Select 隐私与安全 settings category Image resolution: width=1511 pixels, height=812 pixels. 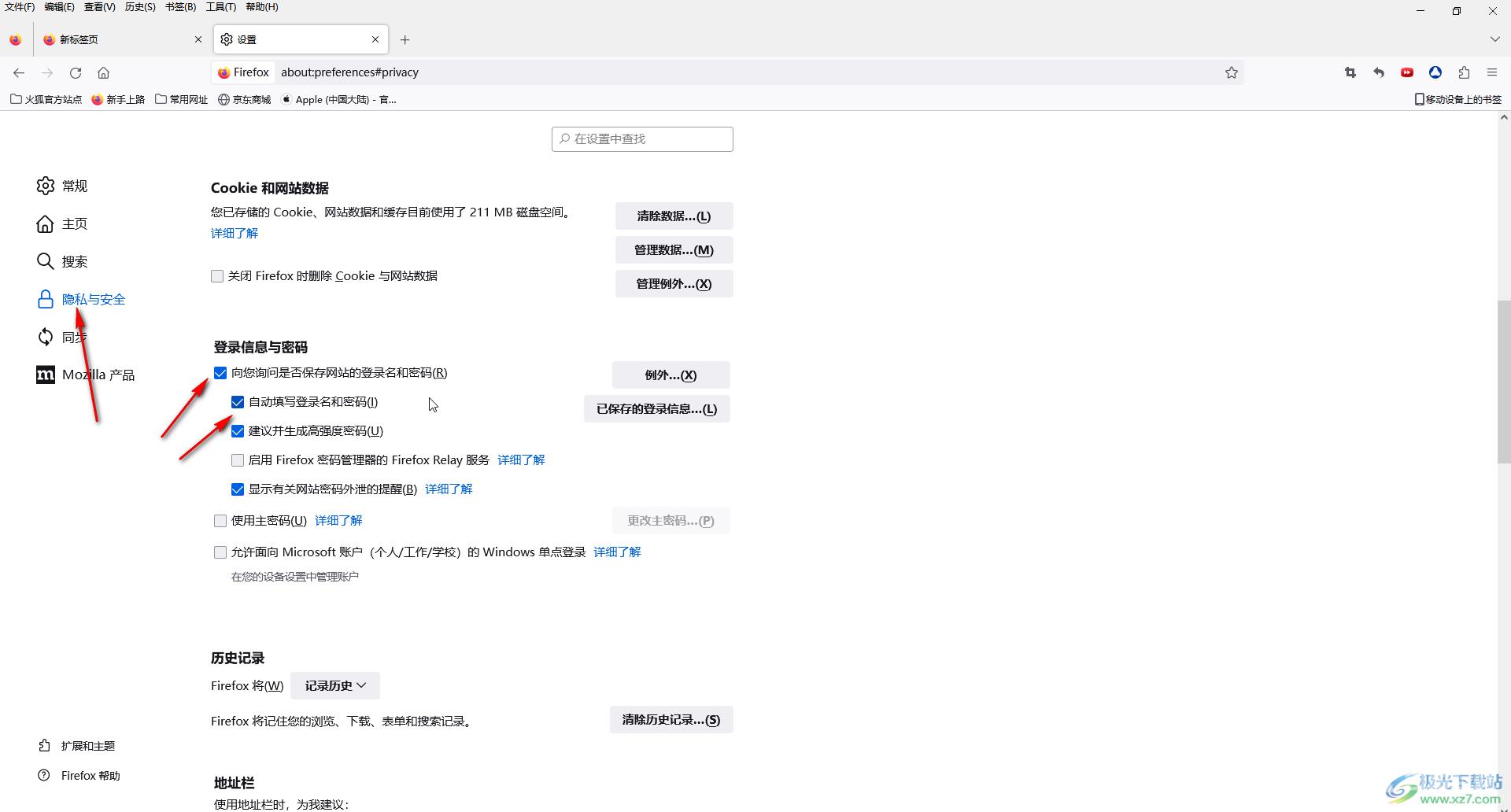click(x=81, y=299)
